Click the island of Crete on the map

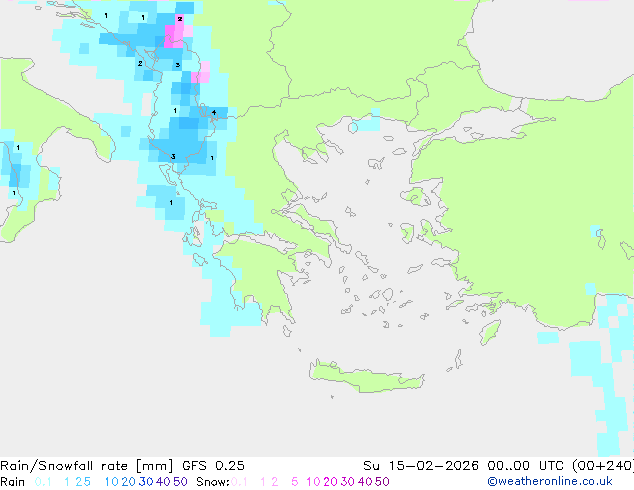[366, 378]
